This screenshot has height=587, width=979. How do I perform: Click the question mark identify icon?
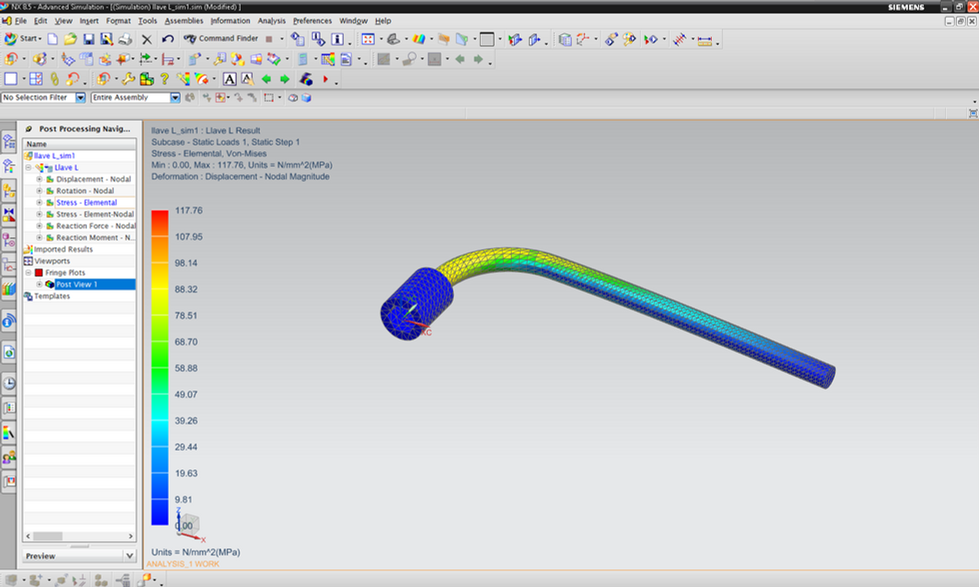(164, 79)
